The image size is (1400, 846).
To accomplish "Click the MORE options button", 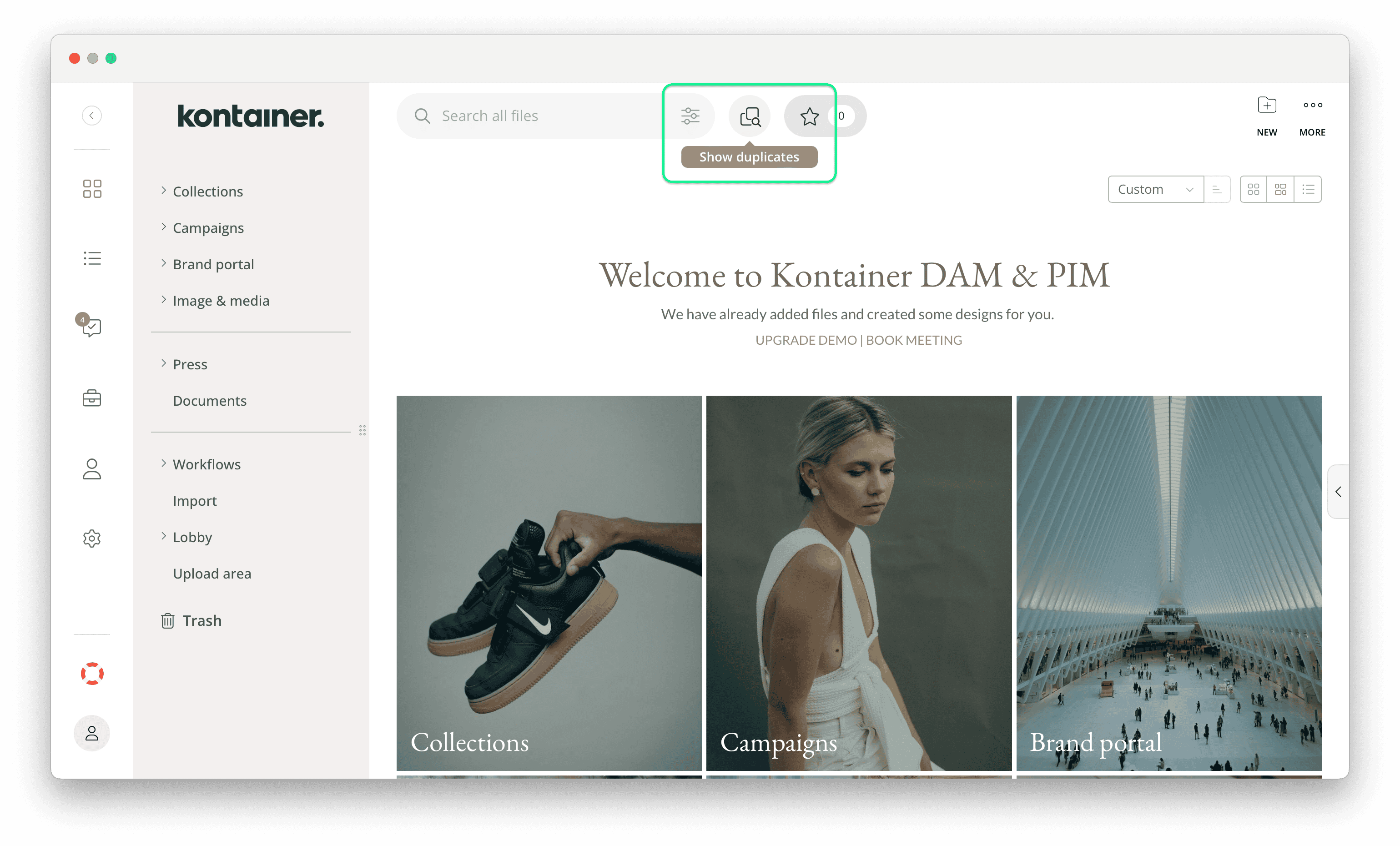I will [1313, 115].
